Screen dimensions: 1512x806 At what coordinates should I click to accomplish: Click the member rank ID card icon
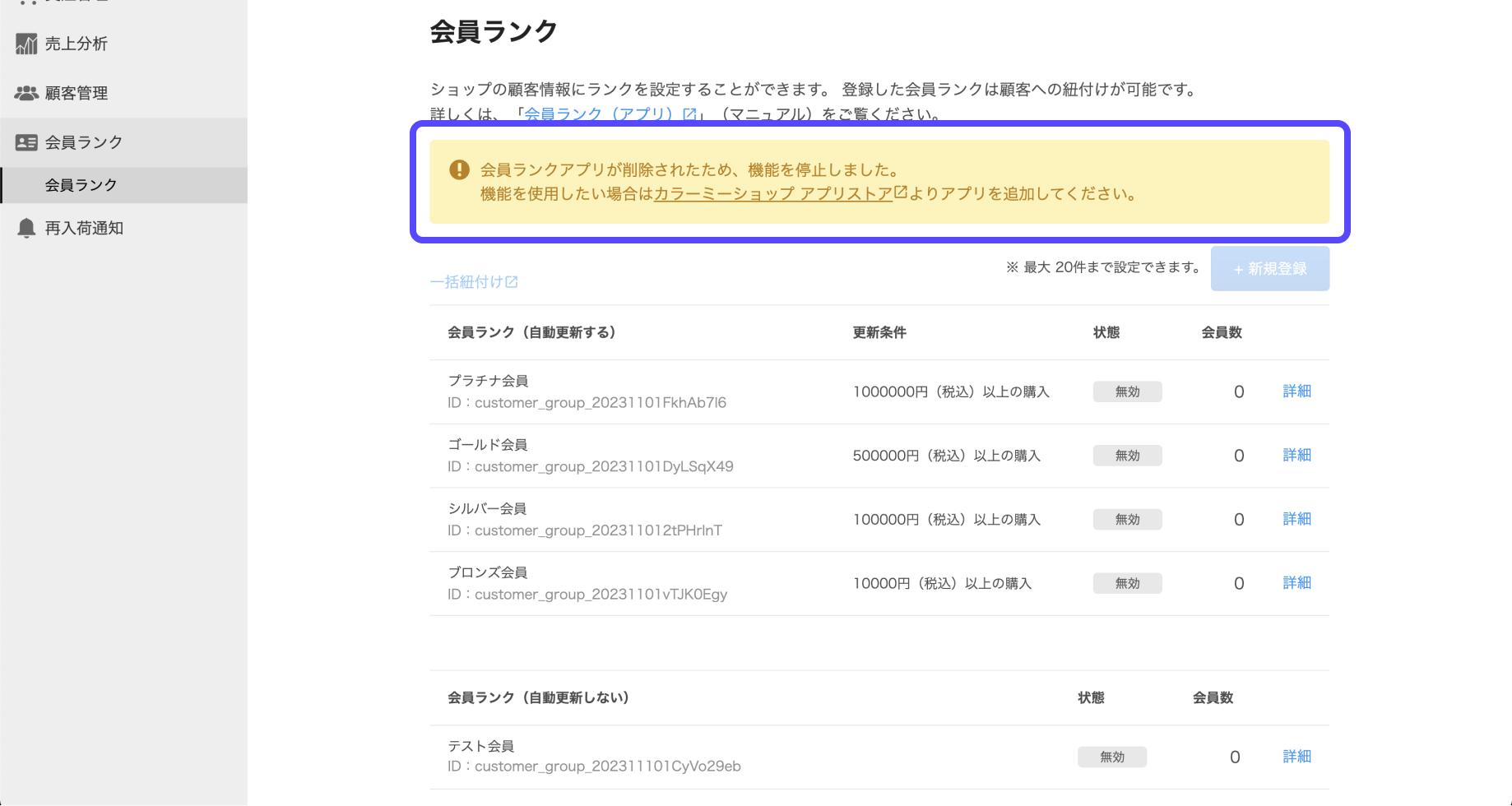(x=26, y=142)
